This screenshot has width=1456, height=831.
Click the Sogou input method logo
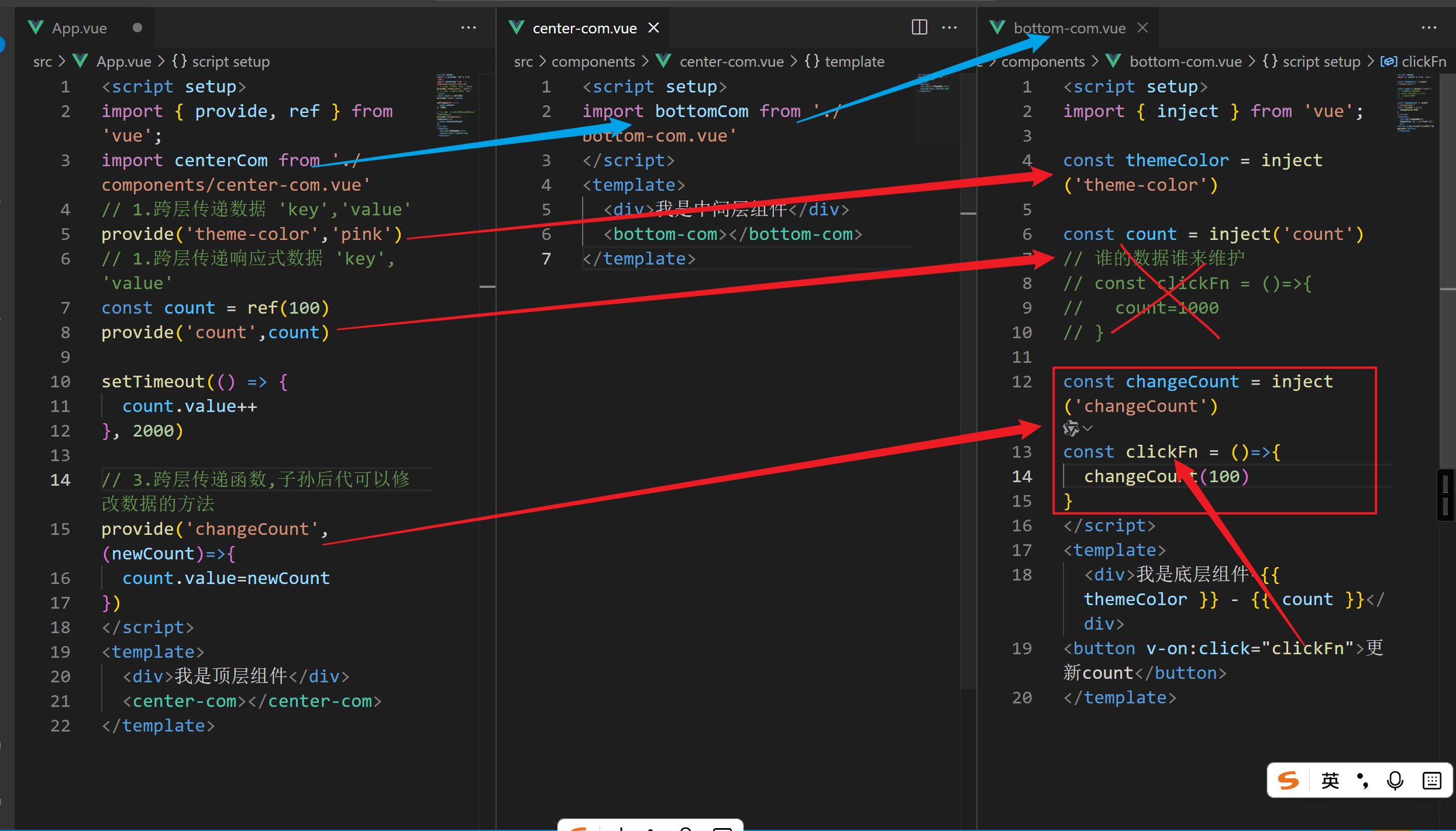point(1288,781)
